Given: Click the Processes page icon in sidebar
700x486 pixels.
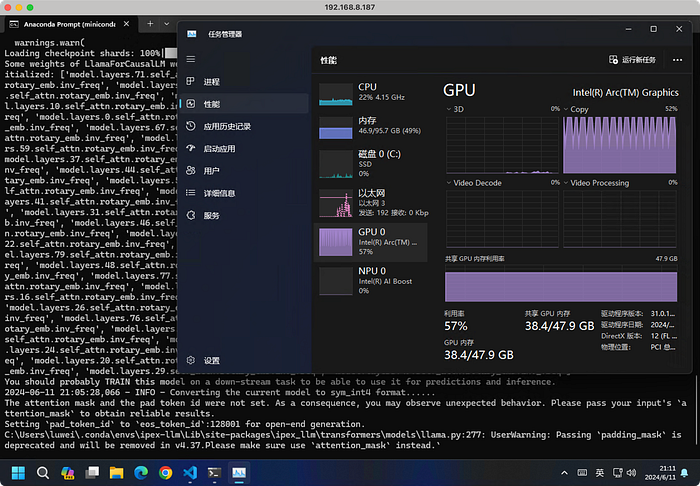Looking at the screenshot, I should pyautogui.click(x=191, y=81).
